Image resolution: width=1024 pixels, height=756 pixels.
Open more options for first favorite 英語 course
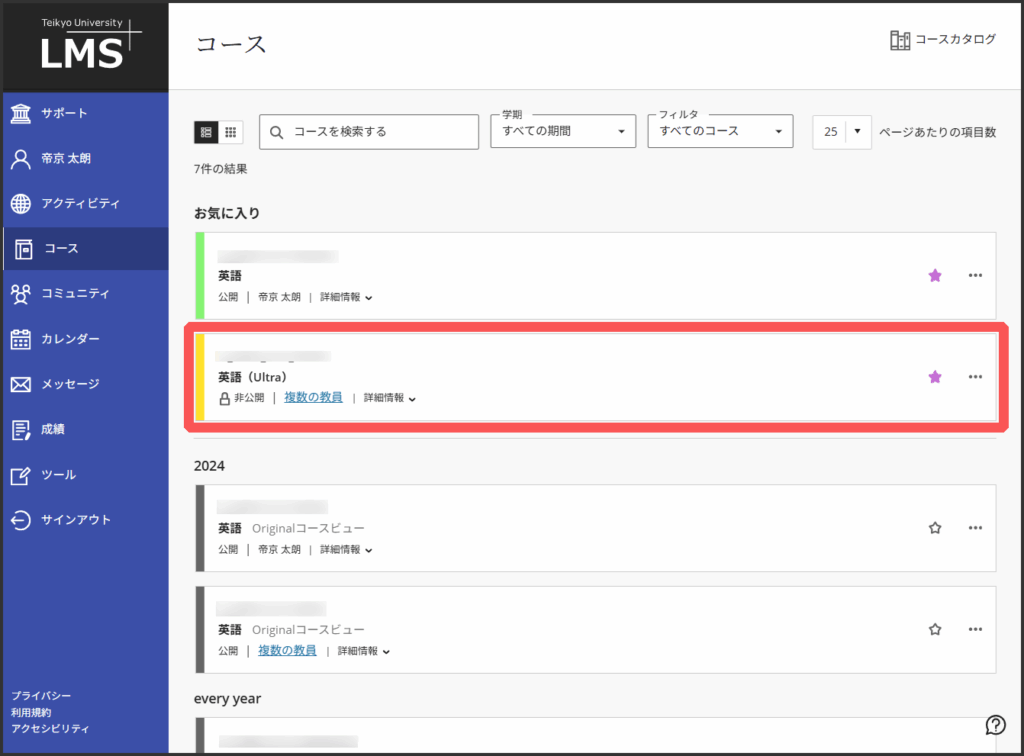click(975, 276)
